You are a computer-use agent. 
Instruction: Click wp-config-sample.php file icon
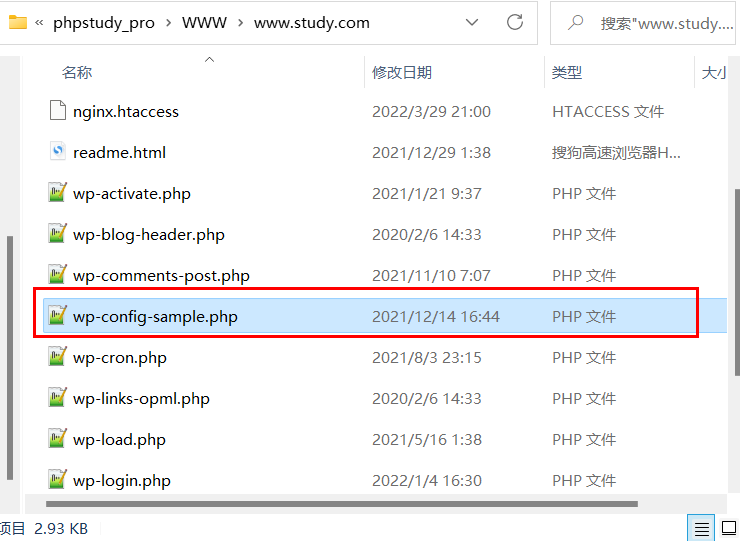click(x=58, y=315)
